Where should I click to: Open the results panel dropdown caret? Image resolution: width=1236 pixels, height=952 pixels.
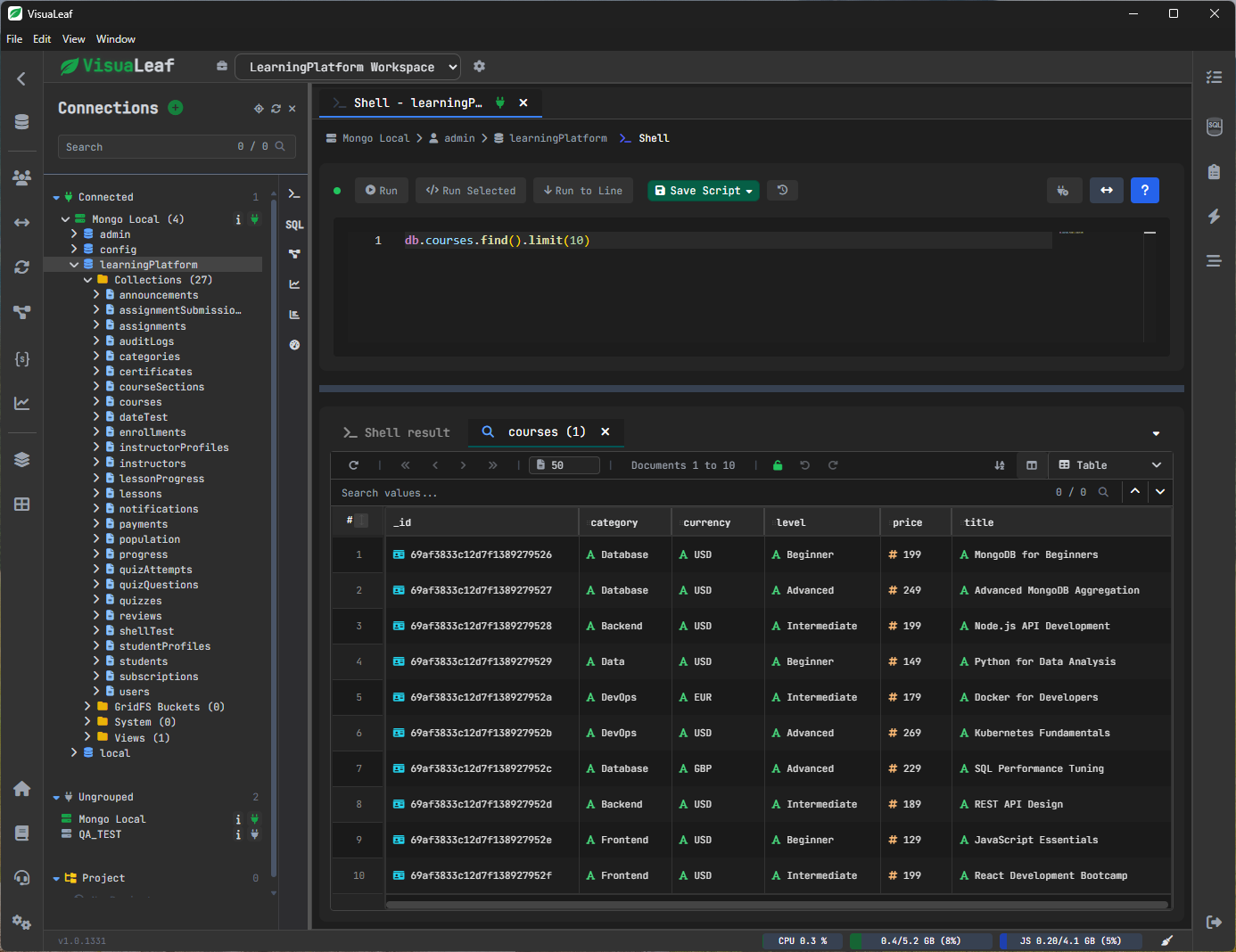tap(1156, 433)
